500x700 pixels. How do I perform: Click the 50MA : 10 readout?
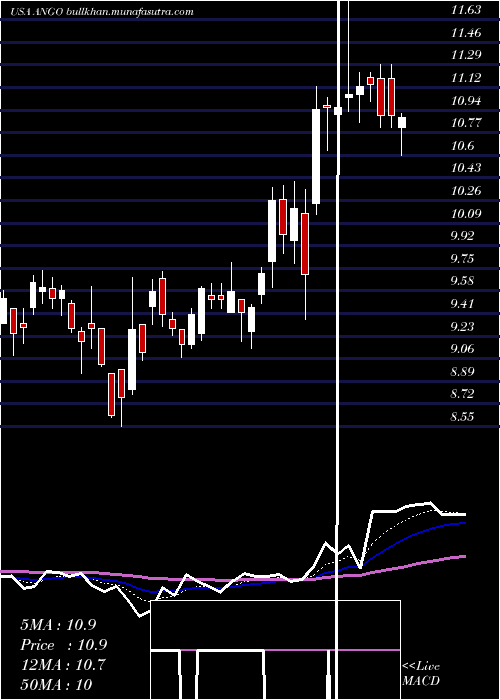pyautogui.click(x=56, y=685)
